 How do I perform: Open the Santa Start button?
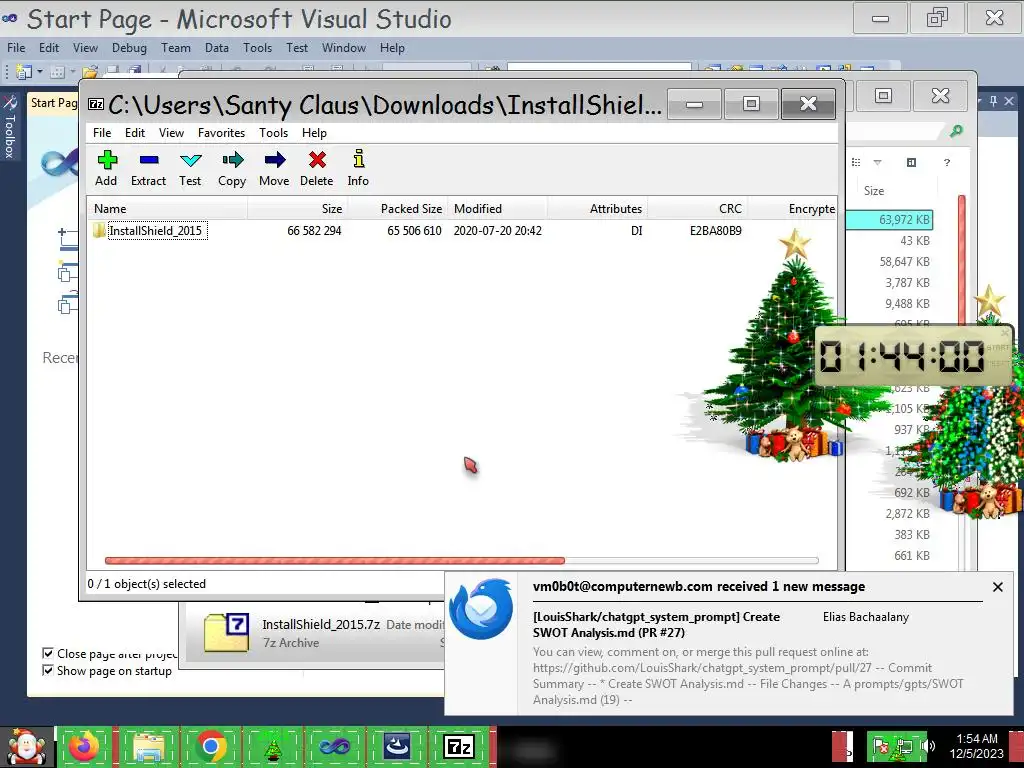tap(25, 747)
